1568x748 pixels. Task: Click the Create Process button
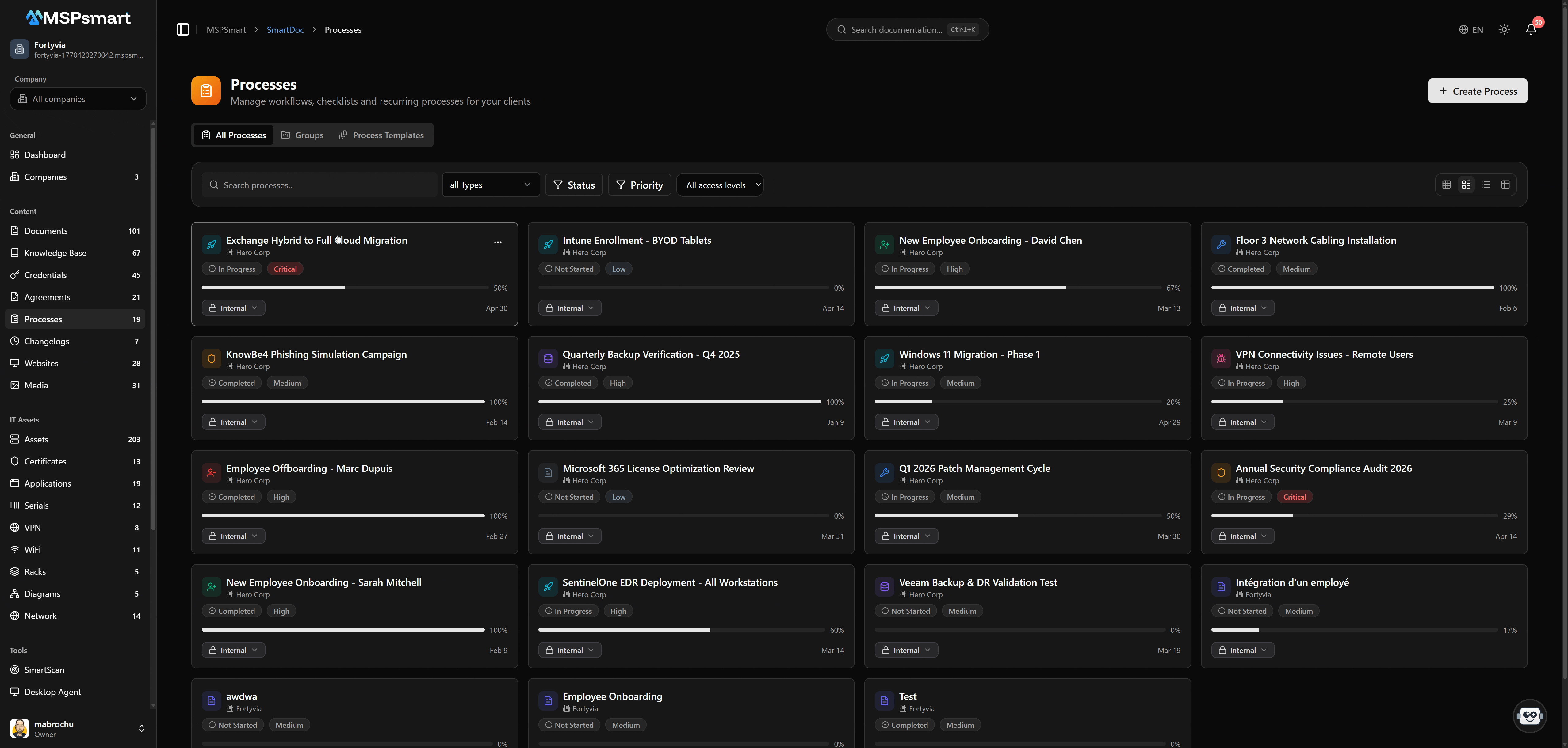1477,91
